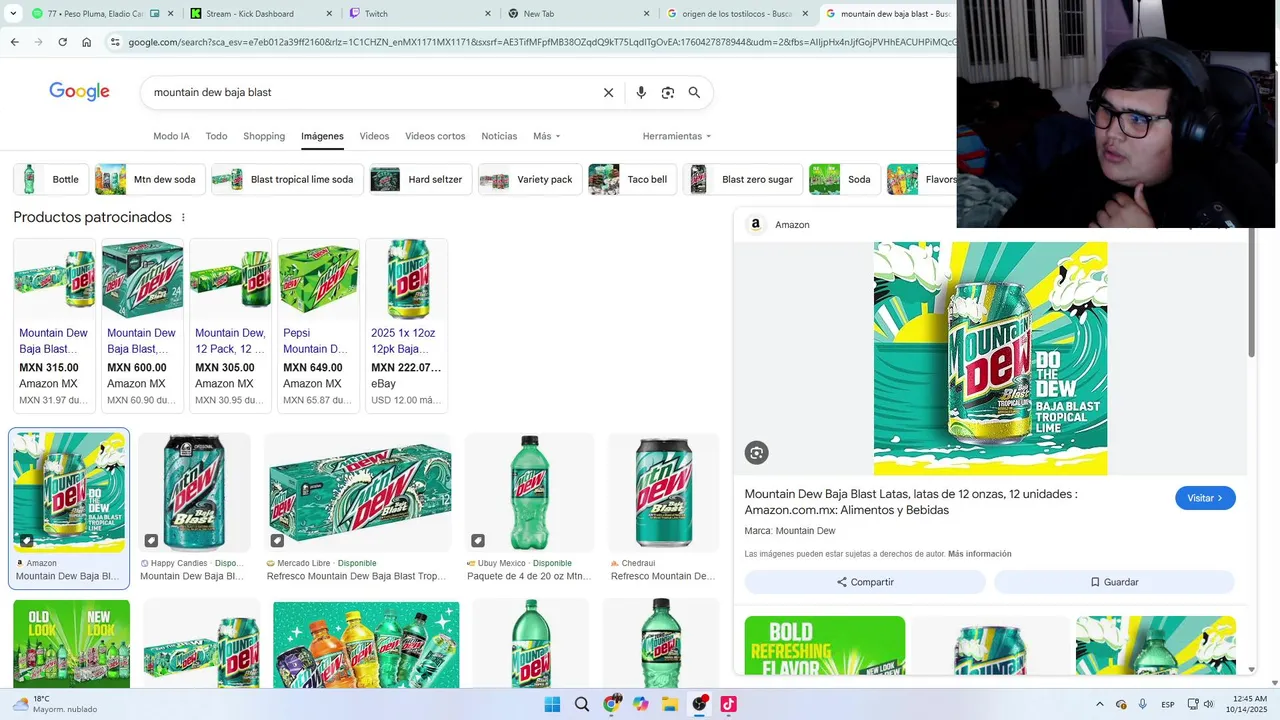This screenshot has height=720, width=1280.
Task: Close the Twitch tab
Action: point(488,14)
